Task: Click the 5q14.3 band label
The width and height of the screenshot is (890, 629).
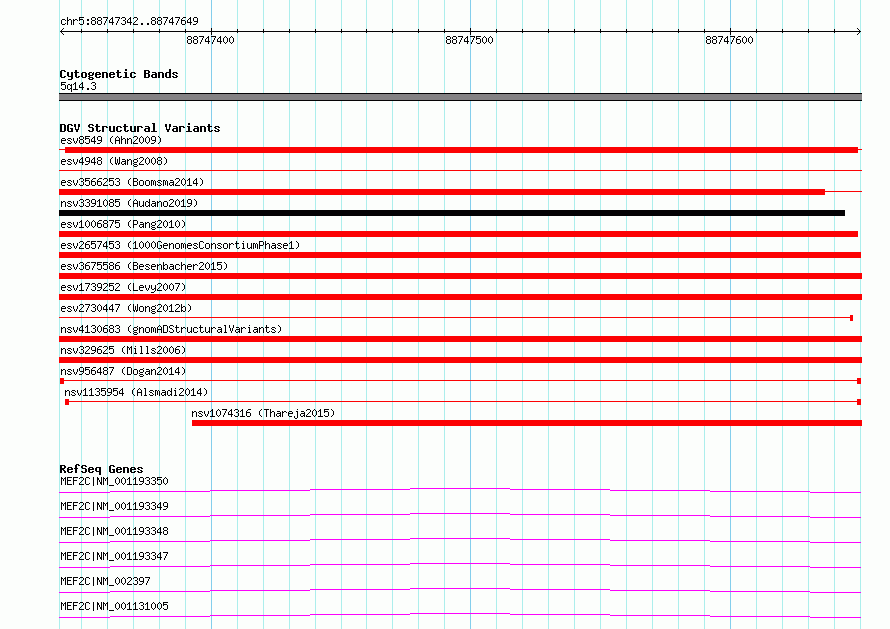Action: 78,86
